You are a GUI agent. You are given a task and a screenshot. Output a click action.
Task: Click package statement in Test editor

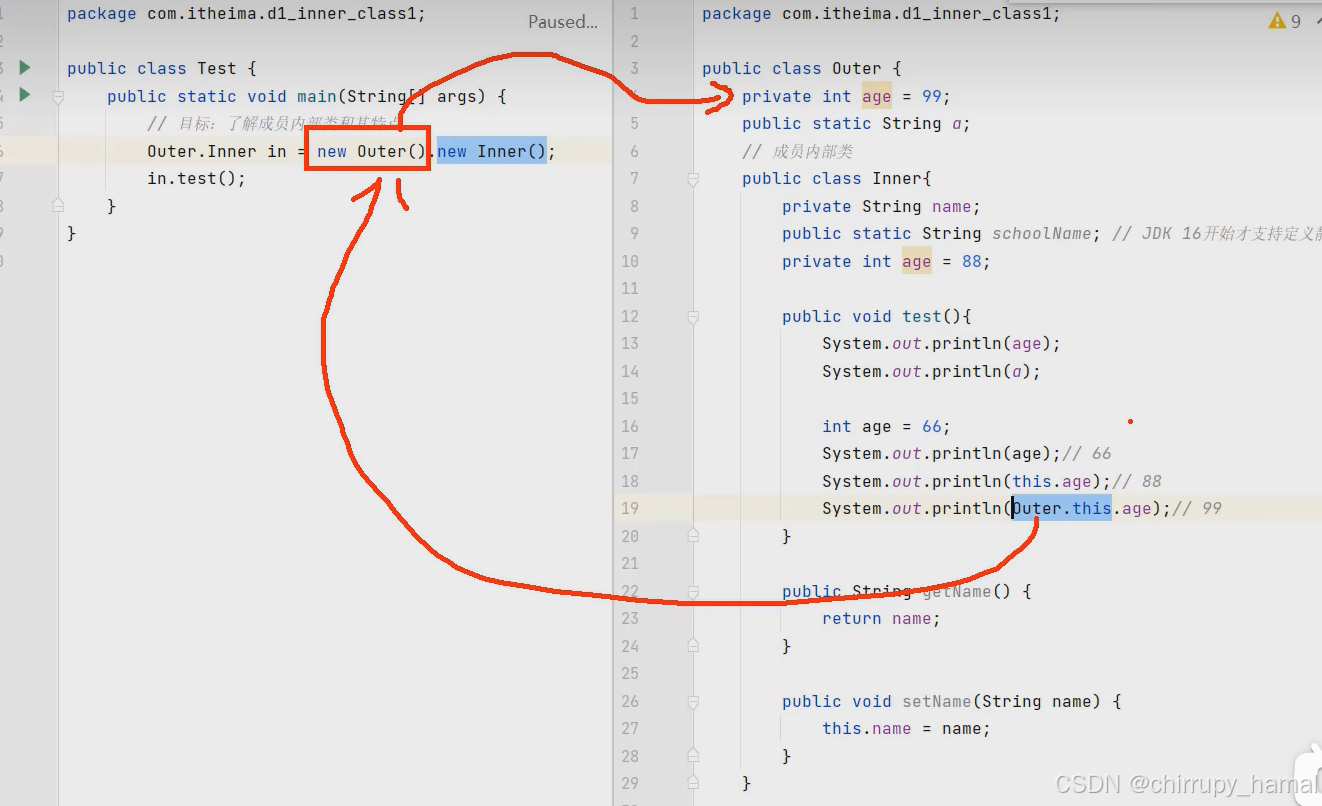tap(246, 14)
